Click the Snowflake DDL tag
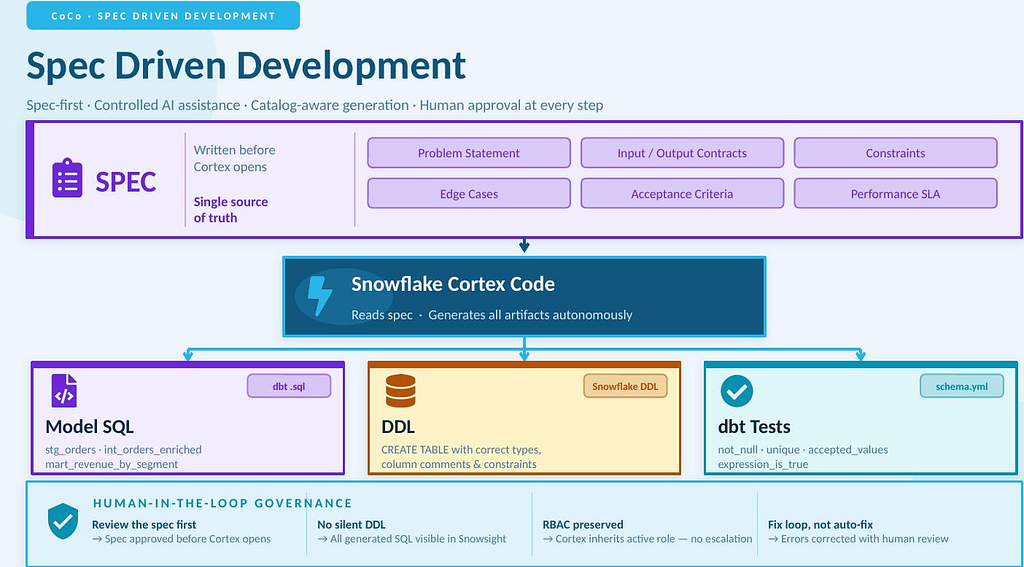The width and height of the screenshot is (1024, 567). pos(625,386)
